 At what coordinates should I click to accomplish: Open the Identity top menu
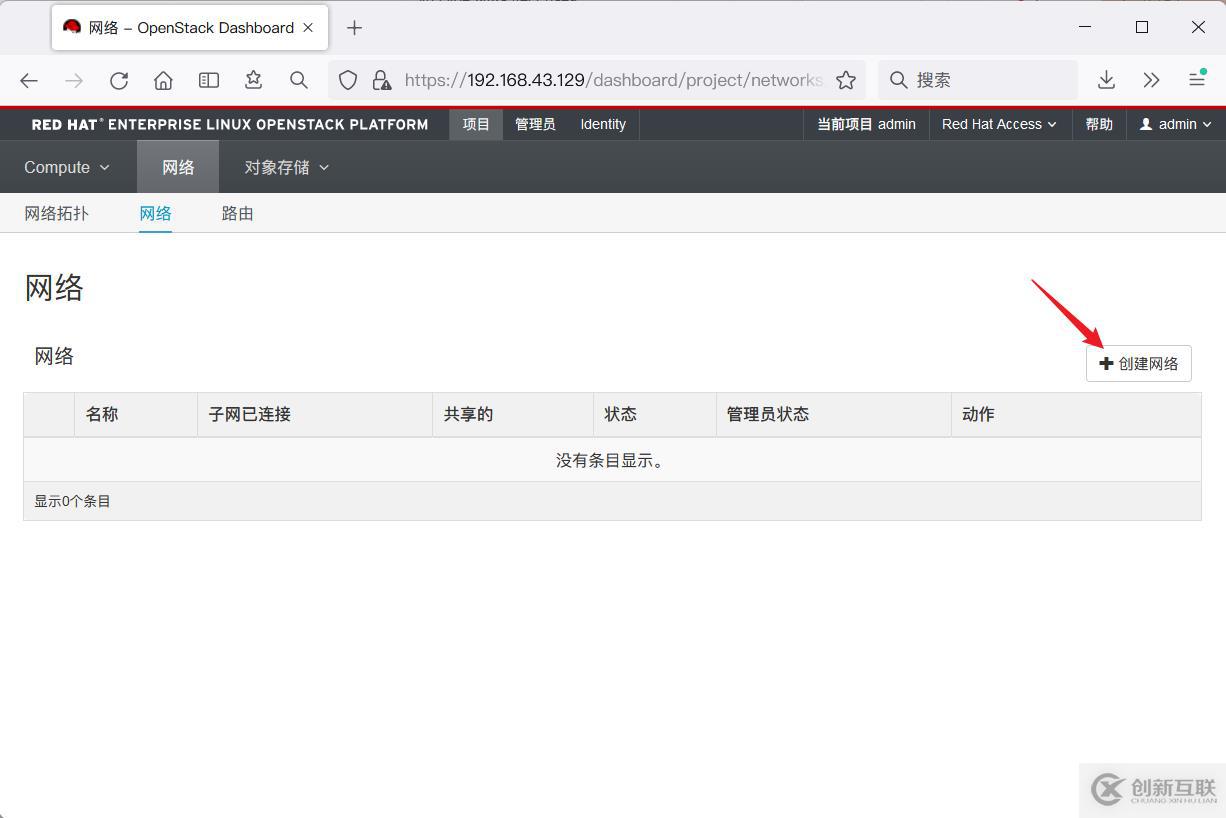coord(603,124)
